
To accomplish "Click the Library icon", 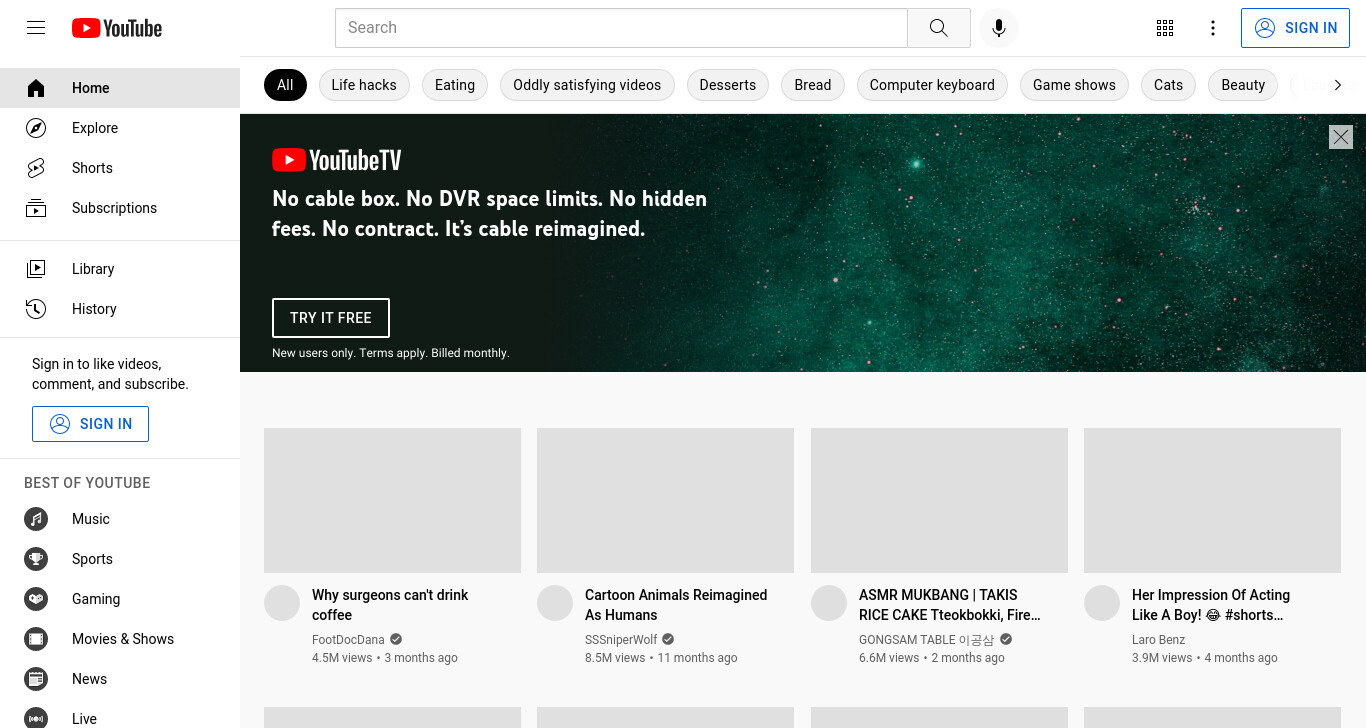I will coord(36,269).
